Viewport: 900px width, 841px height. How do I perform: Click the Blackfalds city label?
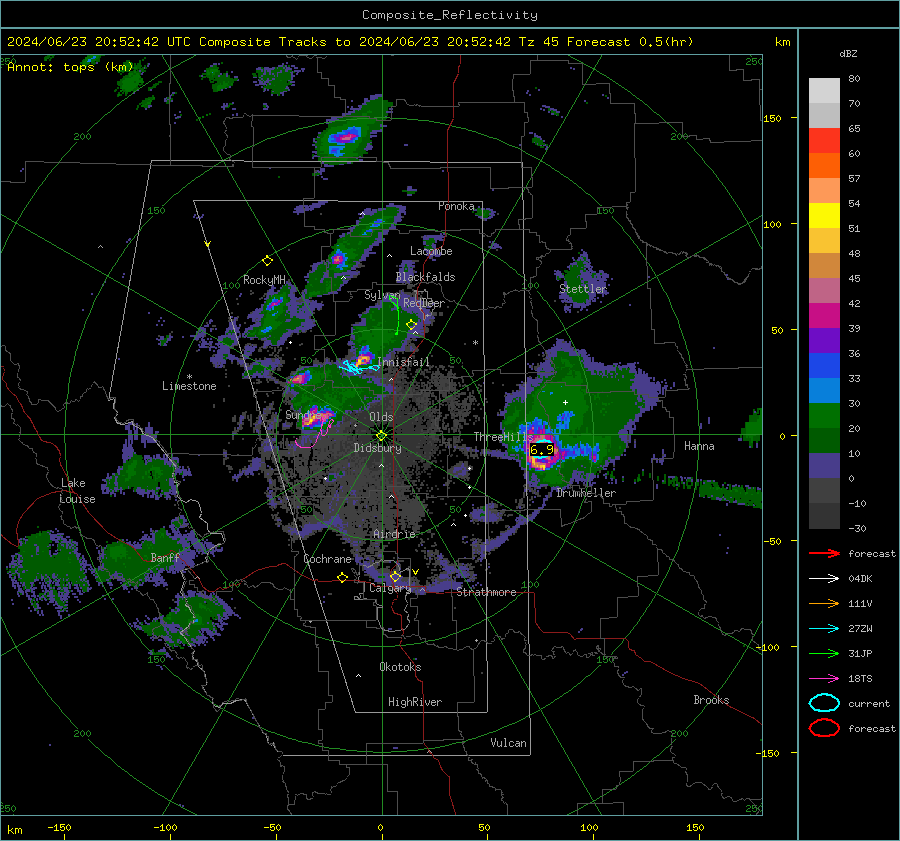pos(425,277)
